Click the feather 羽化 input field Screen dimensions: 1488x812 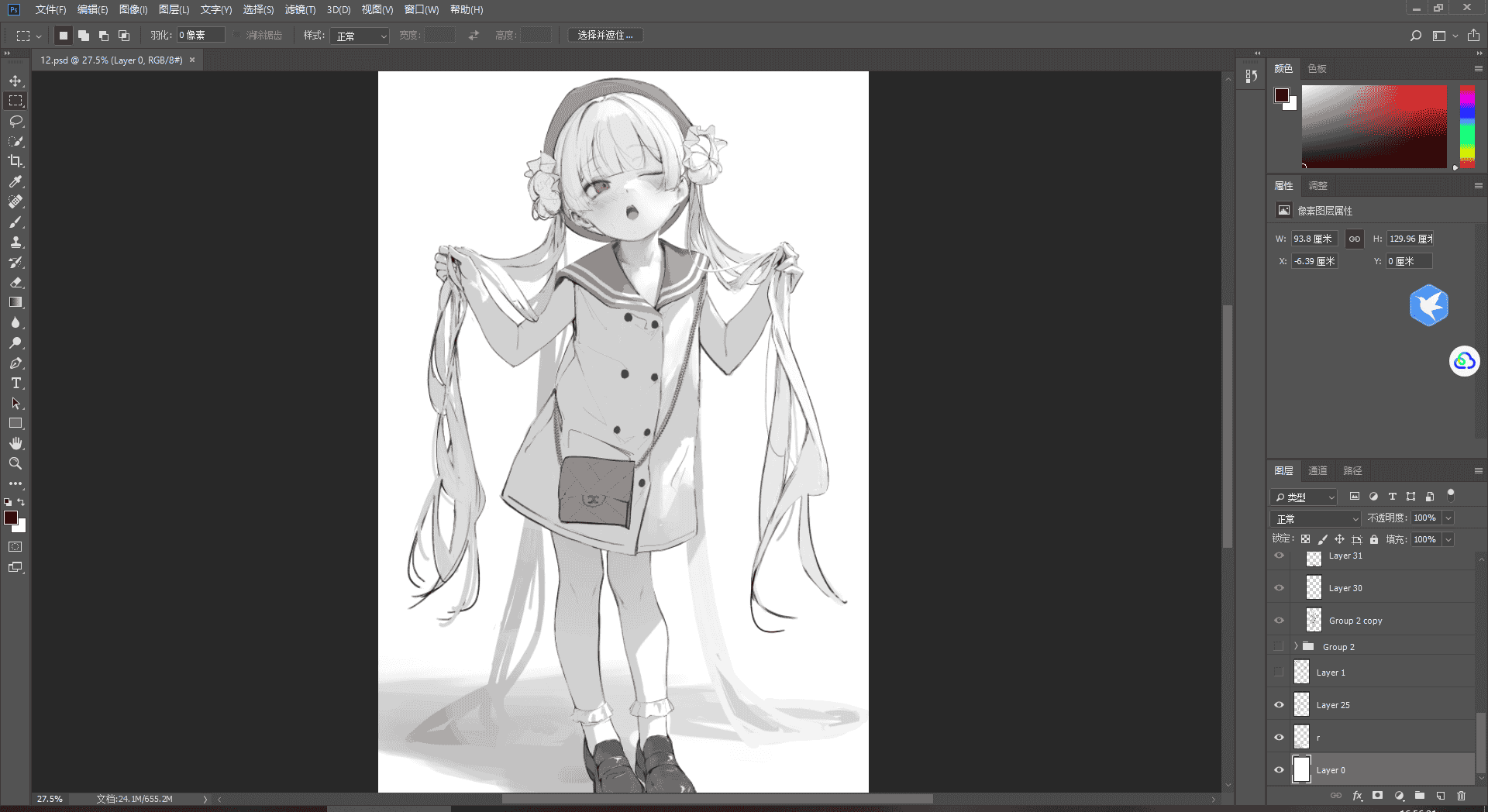(201, 36)
